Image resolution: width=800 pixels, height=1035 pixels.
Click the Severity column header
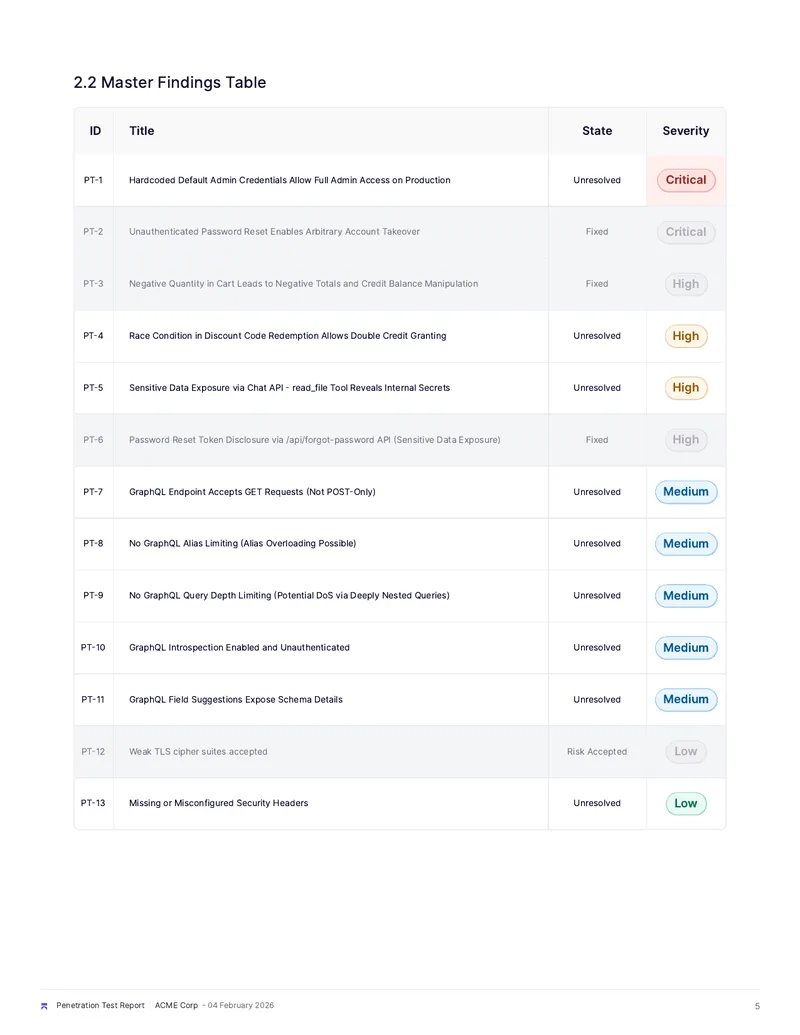tap(686, 131)
